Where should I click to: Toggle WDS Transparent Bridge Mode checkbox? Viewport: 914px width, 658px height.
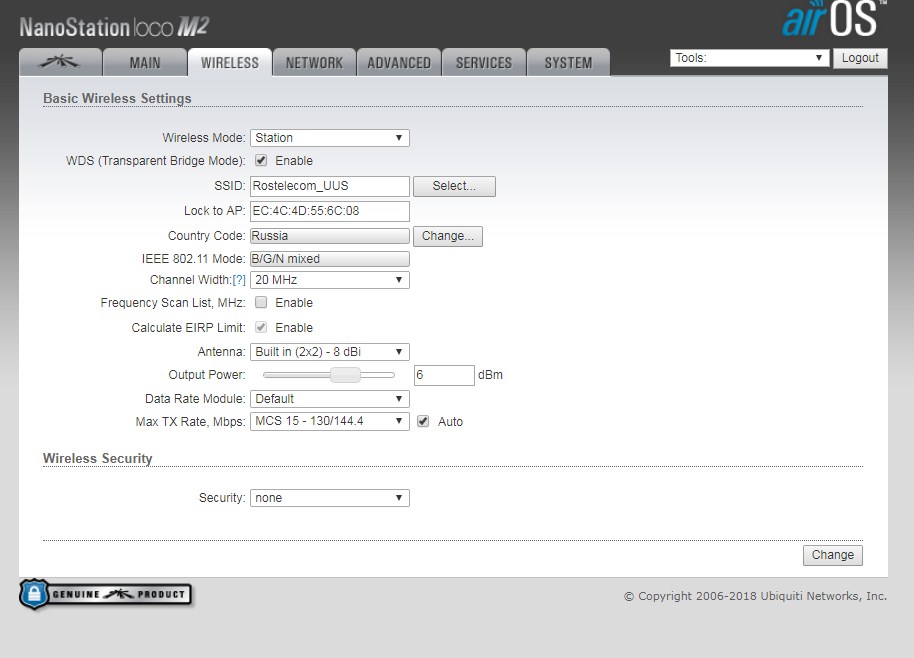[x=261, y=161]
